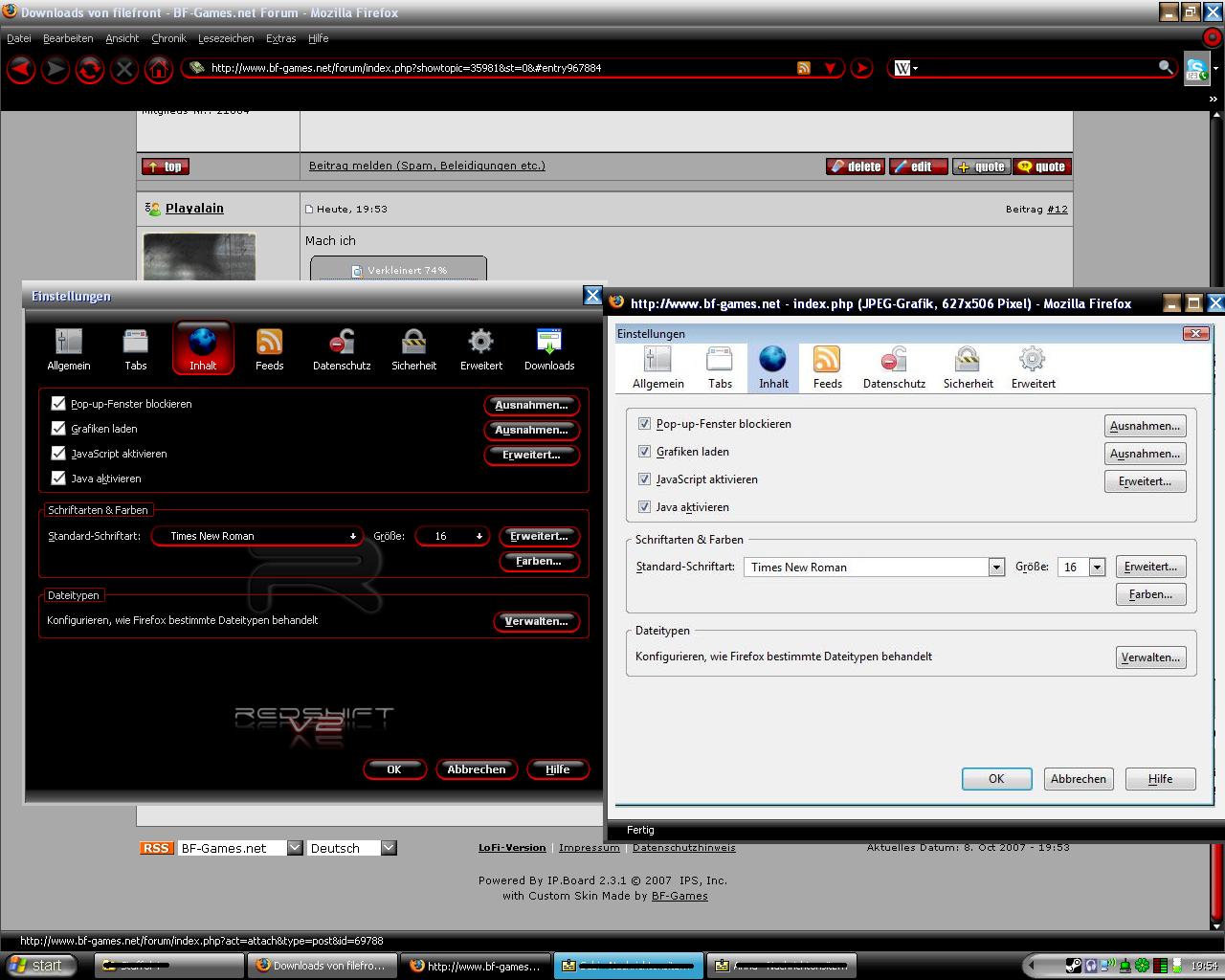Image resolution: width=1225 pixels, height=980 pixels.
Task: Click the browser Back arrow button
Action: (x=21, y=69)
